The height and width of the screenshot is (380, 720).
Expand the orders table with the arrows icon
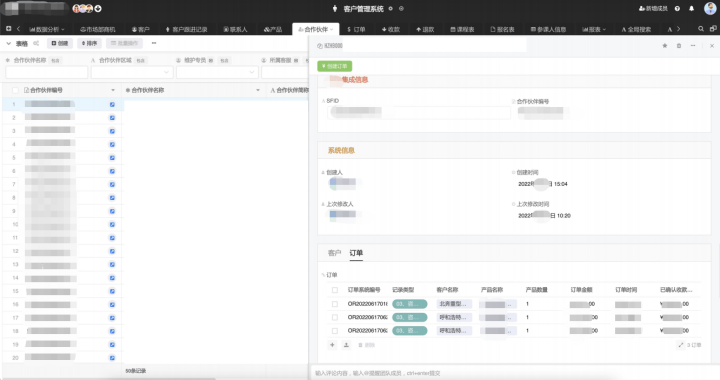tap(681, 345)
